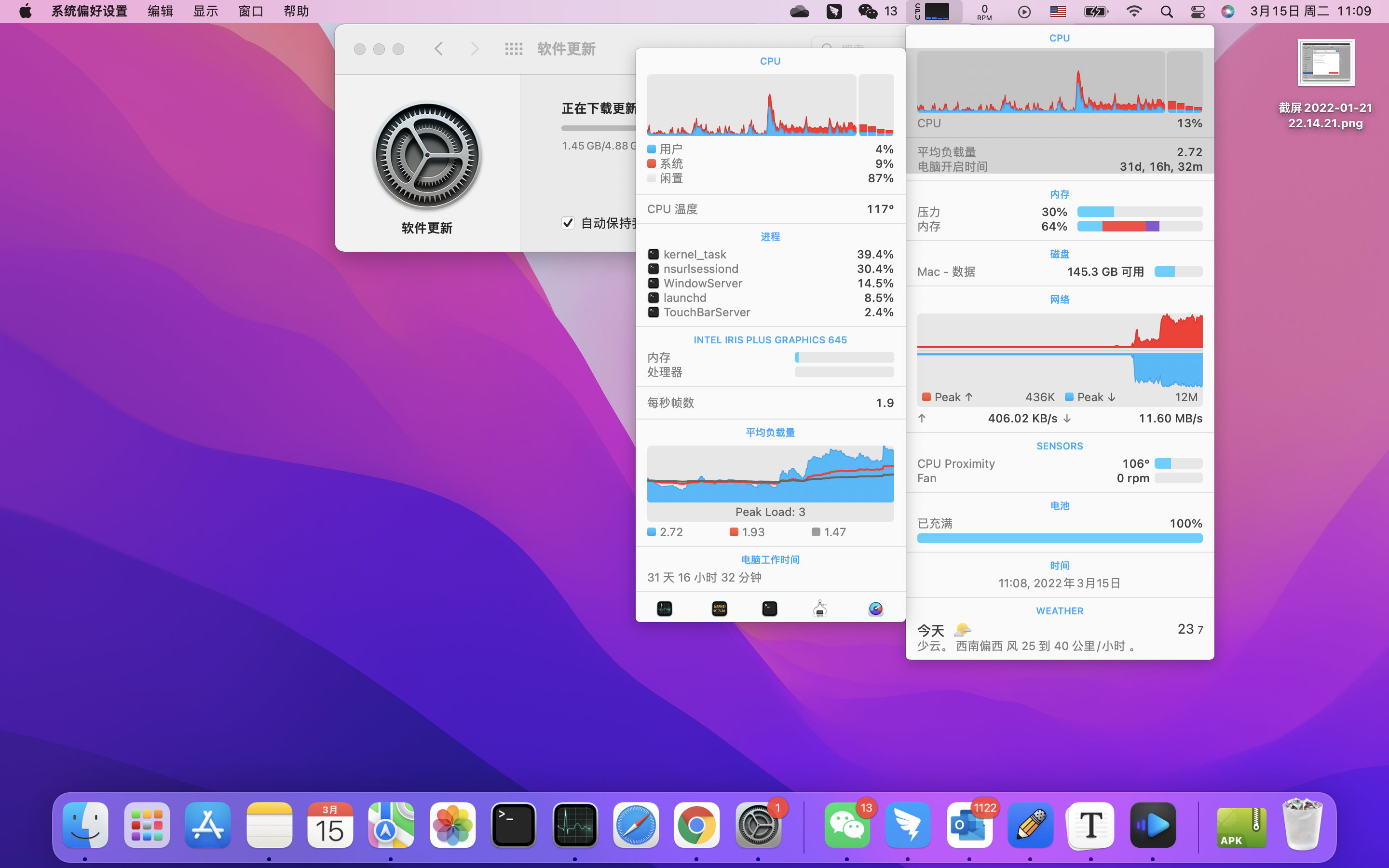Open Activity Monitor from iStat panel footer

point(664,609)
